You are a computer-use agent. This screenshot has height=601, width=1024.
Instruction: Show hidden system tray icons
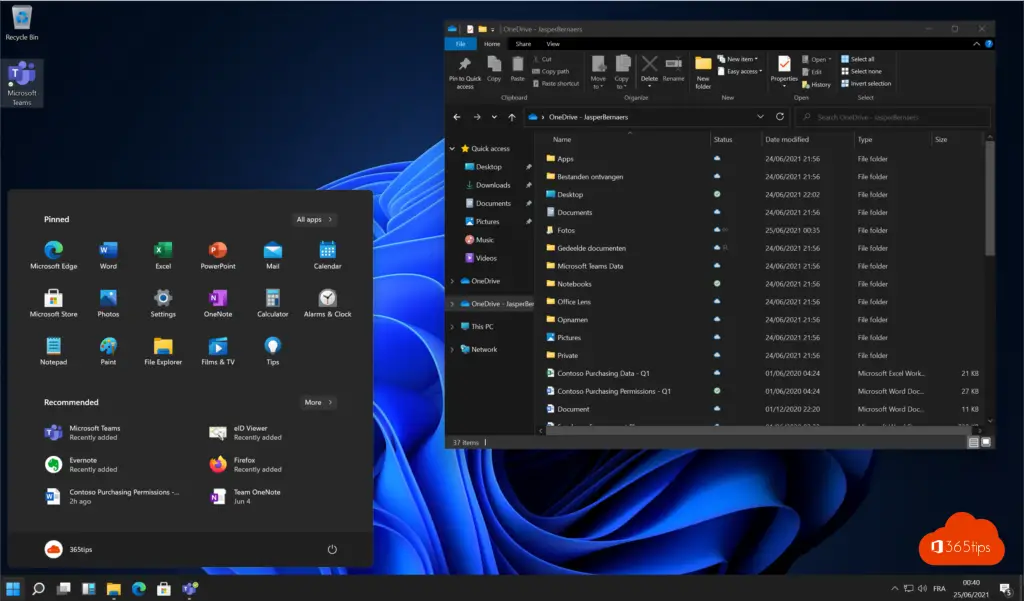coord(895,589)
